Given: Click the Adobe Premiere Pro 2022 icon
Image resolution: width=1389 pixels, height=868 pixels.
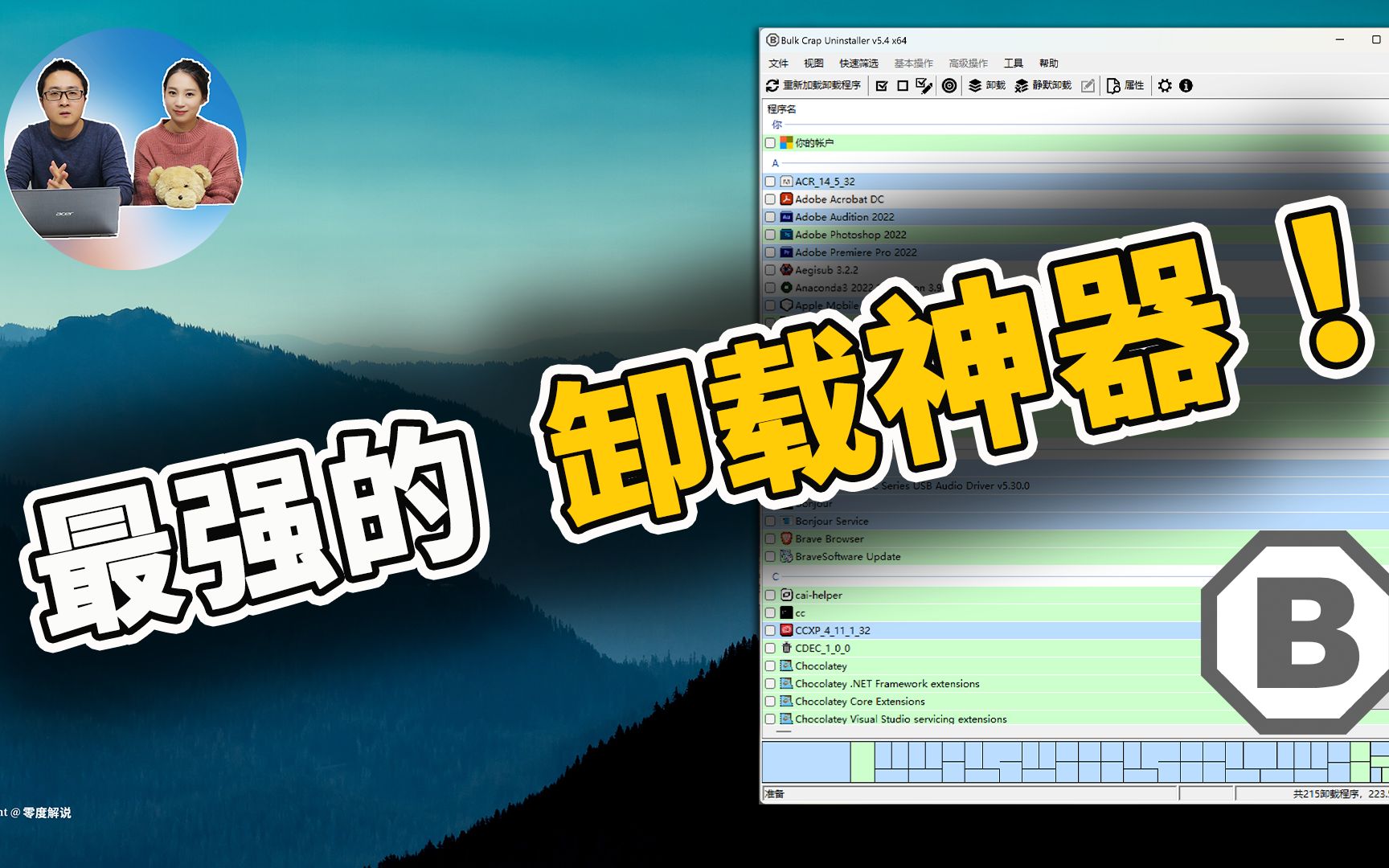Looking at the screenshot, I should click(x=786, y=252).
